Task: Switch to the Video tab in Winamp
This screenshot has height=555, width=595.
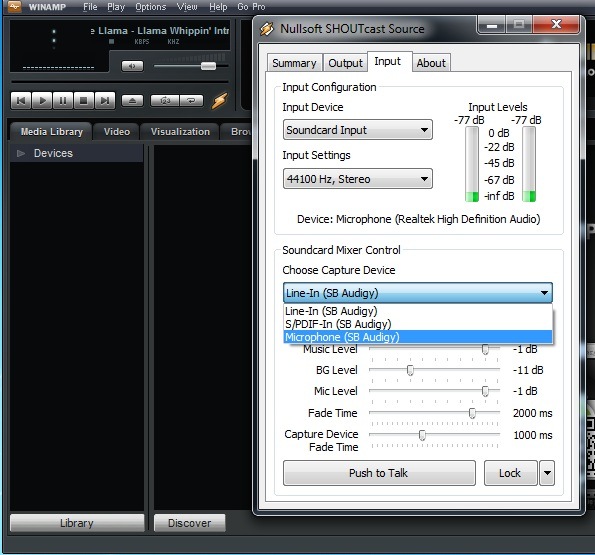Action: [117, 132]
